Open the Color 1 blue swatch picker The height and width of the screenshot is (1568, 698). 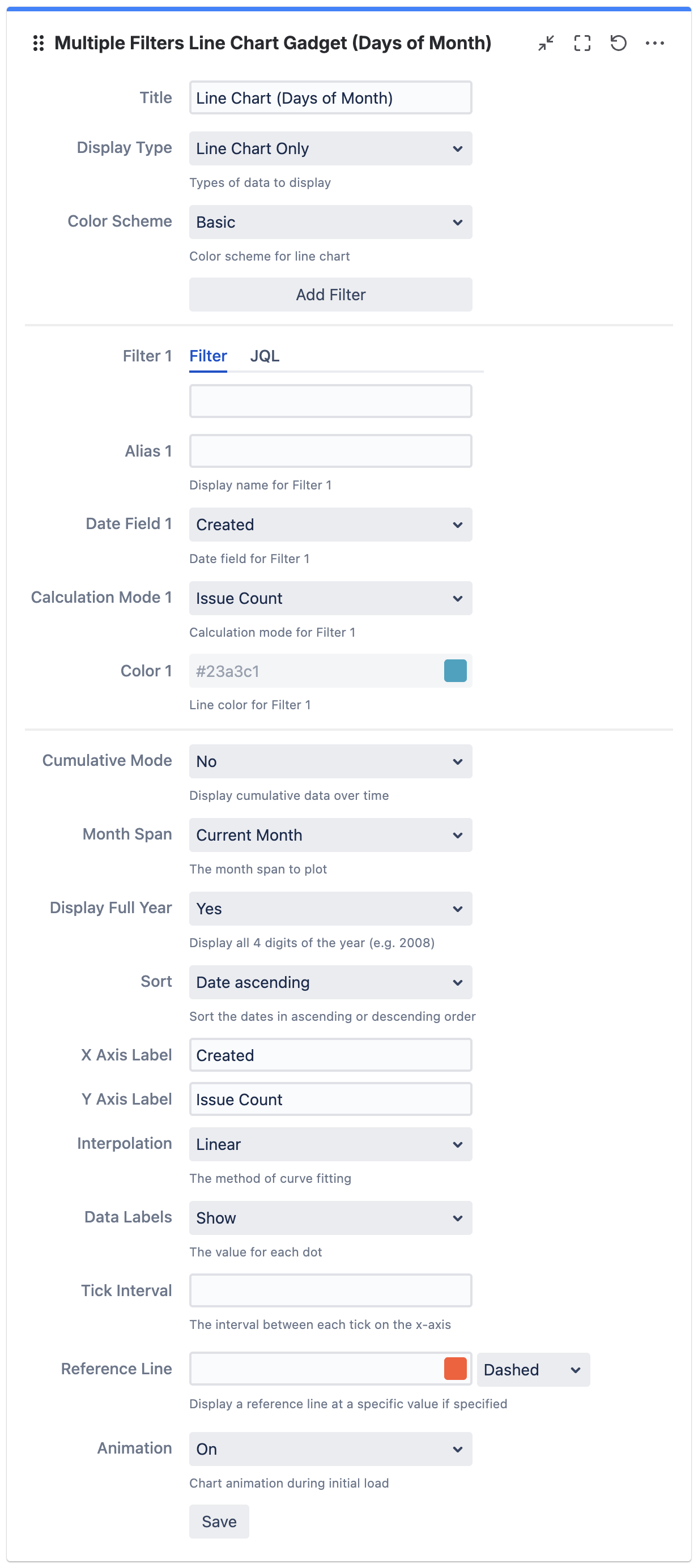455,671
